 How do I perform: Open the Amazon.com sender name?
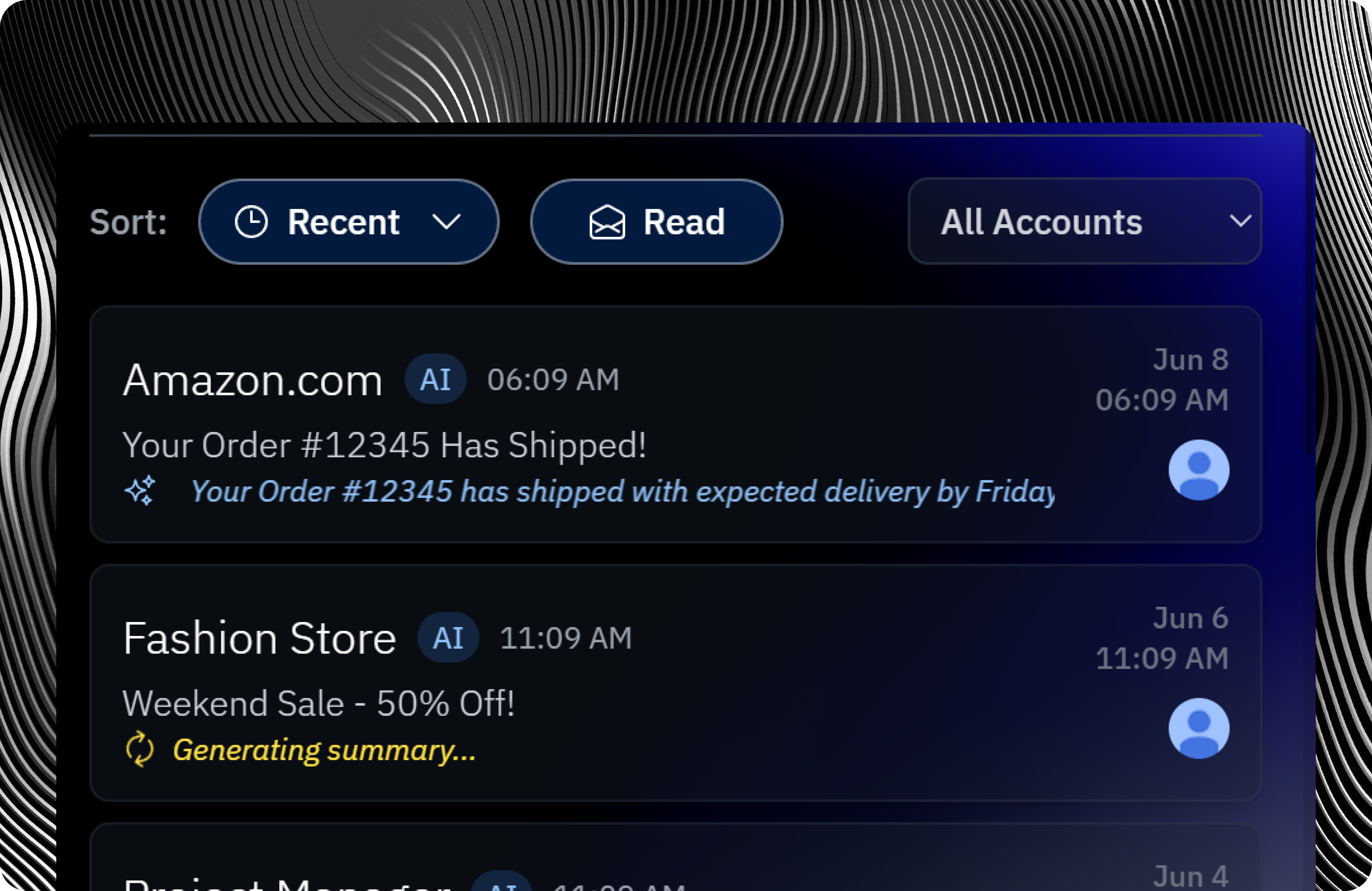pos(252,380)
